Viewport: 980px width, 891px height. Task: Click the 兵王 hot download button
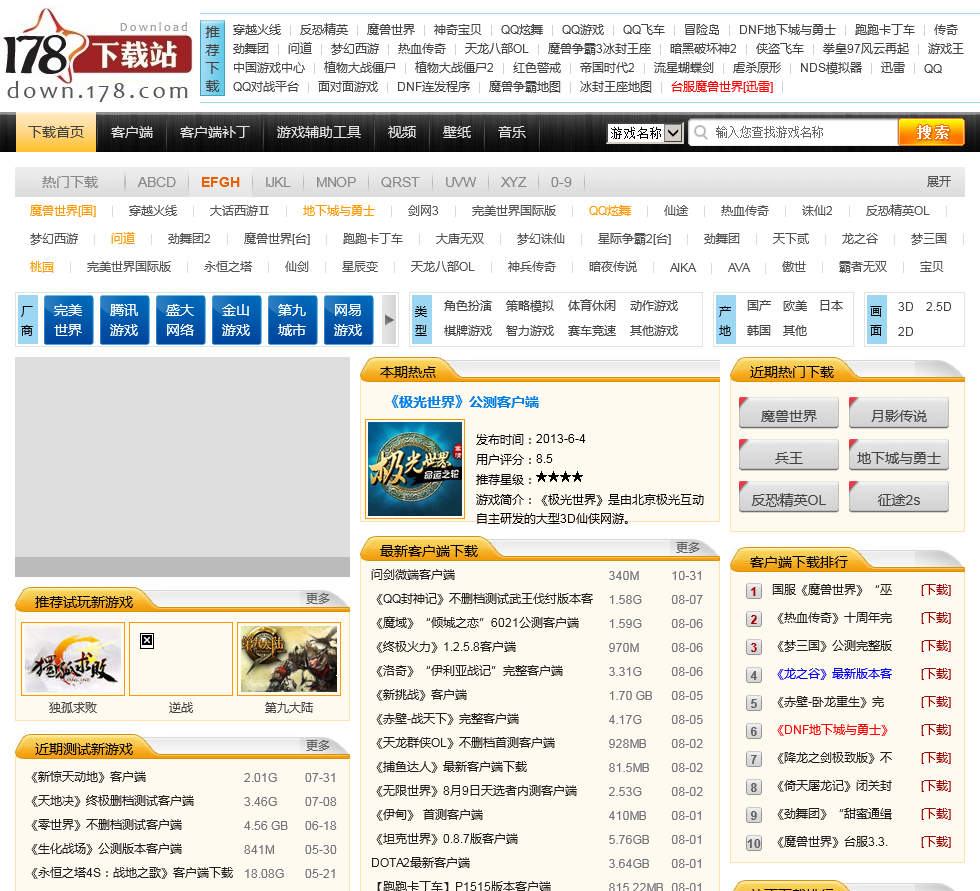click(789, 456)
